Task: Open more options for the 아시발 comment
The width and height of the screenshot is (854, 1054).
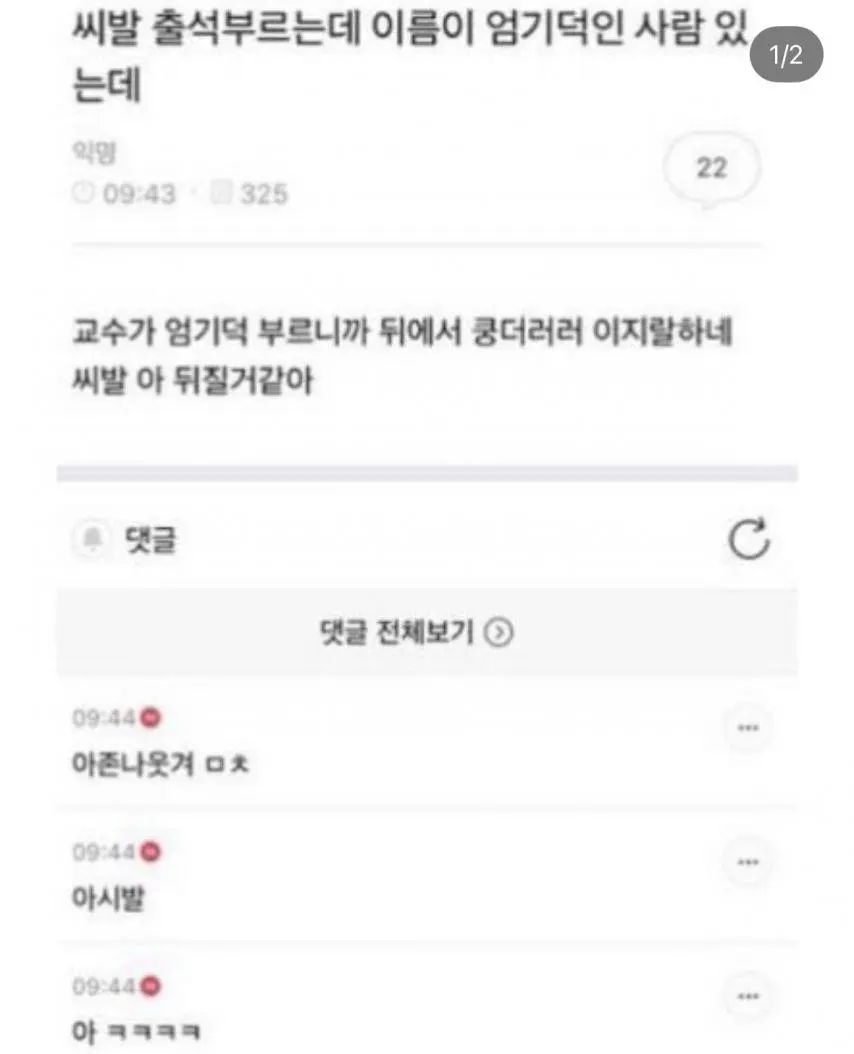Action: point(748,862)
